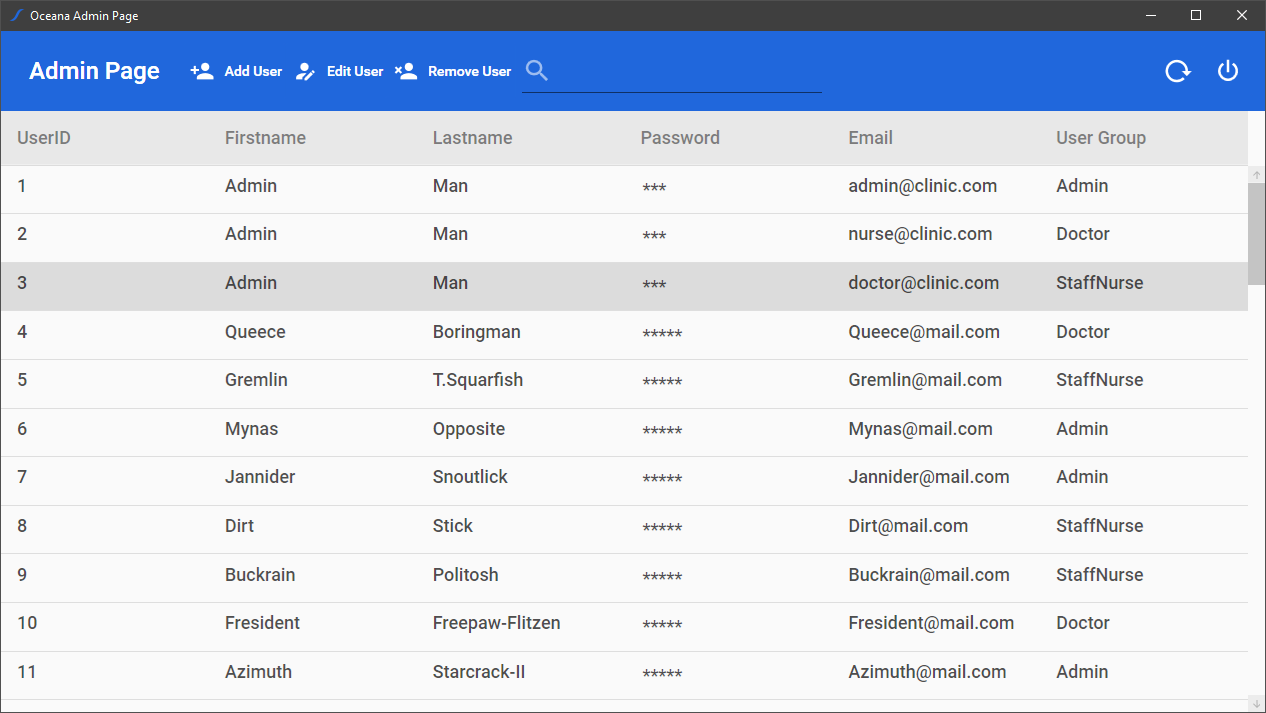Select the doctor@clinic.com email cell
Screen dimensions: 1266x713
tap(924, 283)
